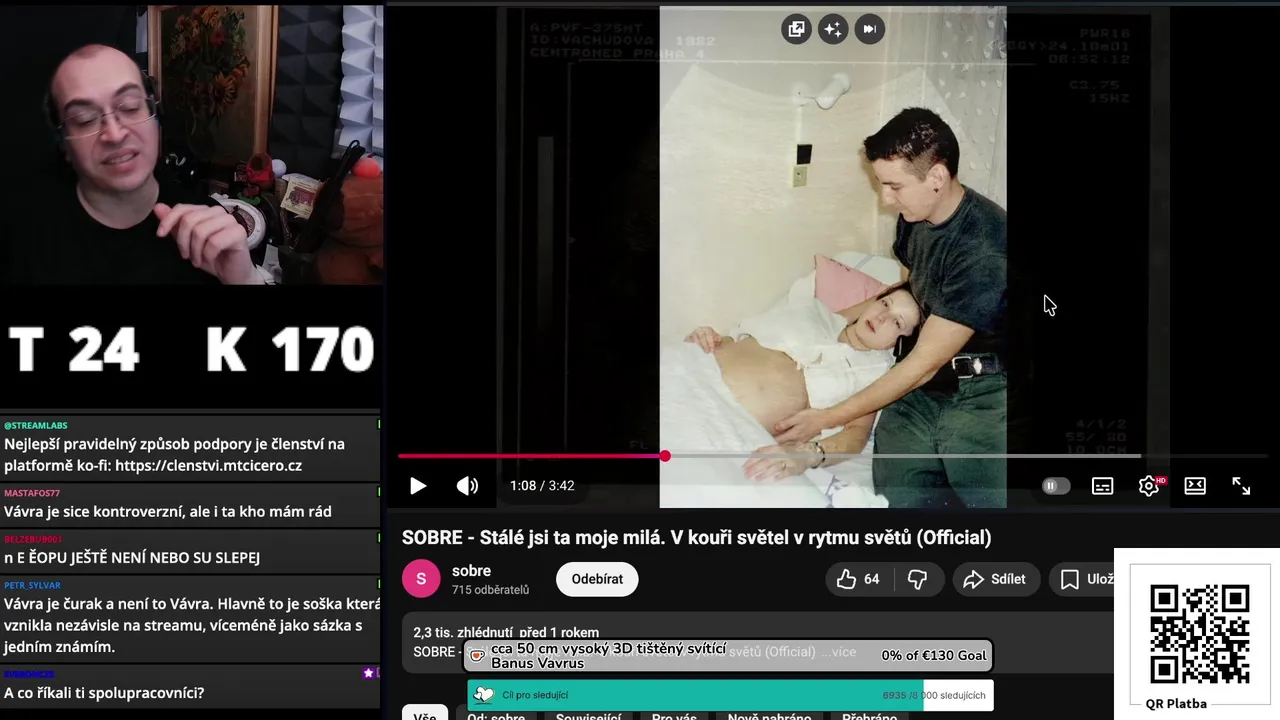Image resolution: width=1280 pixels, height=720 pixels.
Task: Toggle the autoplay switch in player controls
Action: (1056, 486)
